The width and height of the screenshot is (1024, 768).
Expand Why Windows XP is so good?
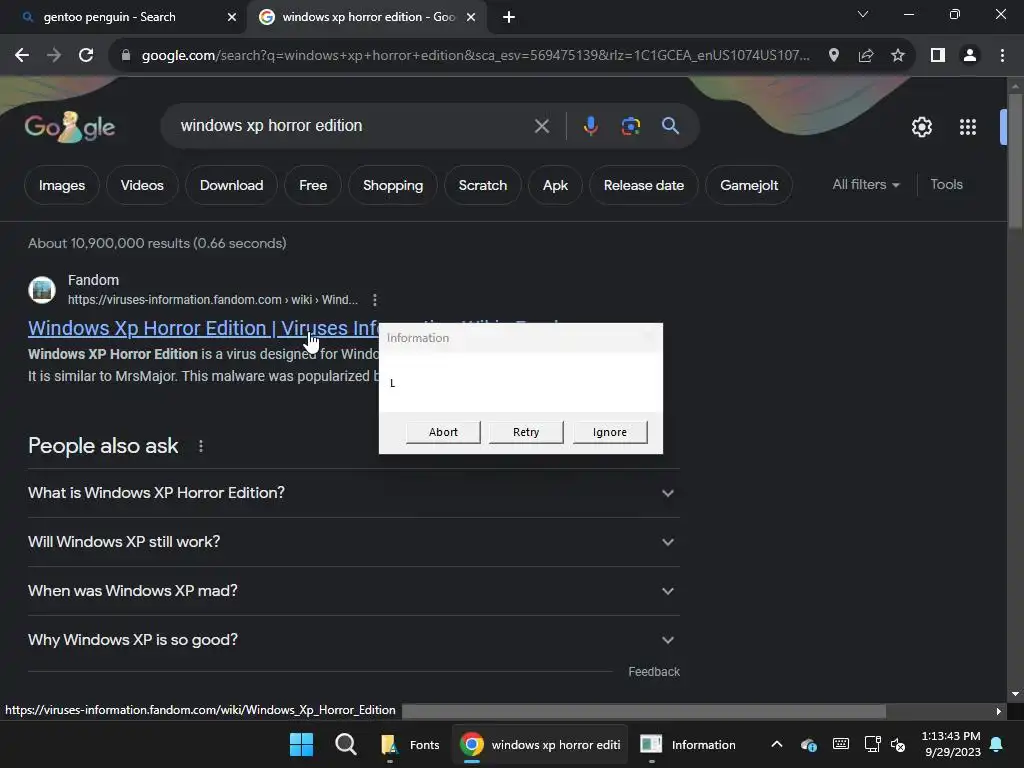coord(353,640)
